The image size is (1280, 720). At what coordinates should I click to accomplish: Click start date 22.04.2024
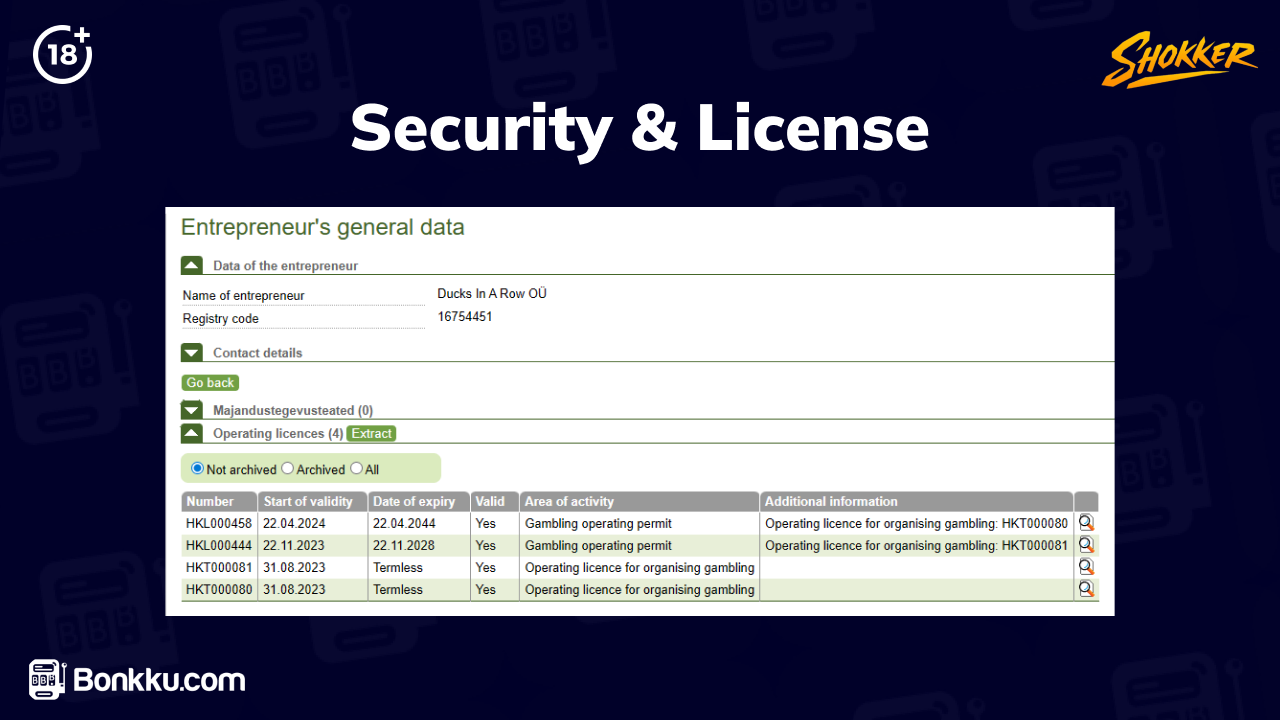[x=294, y=523]
